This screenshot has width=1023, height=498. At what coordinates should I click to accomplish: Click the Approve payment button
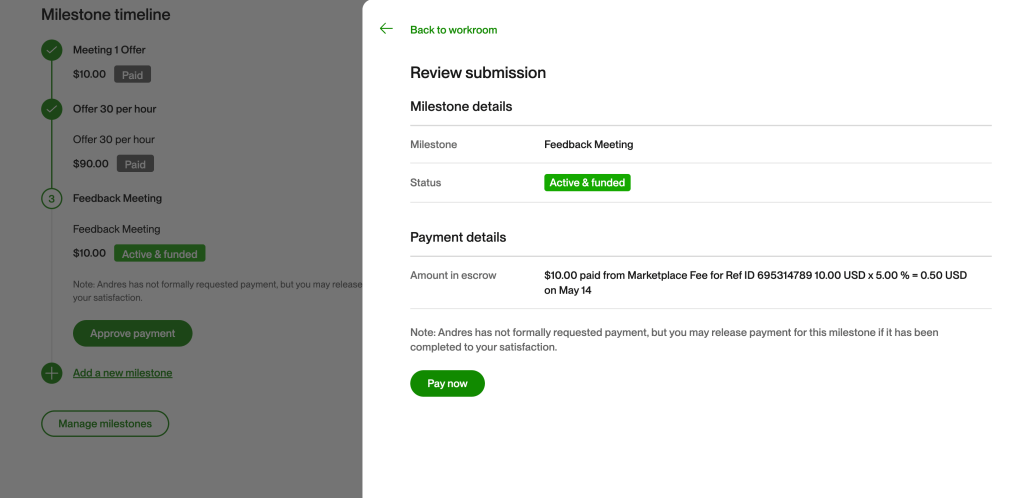tap(132, 333)
